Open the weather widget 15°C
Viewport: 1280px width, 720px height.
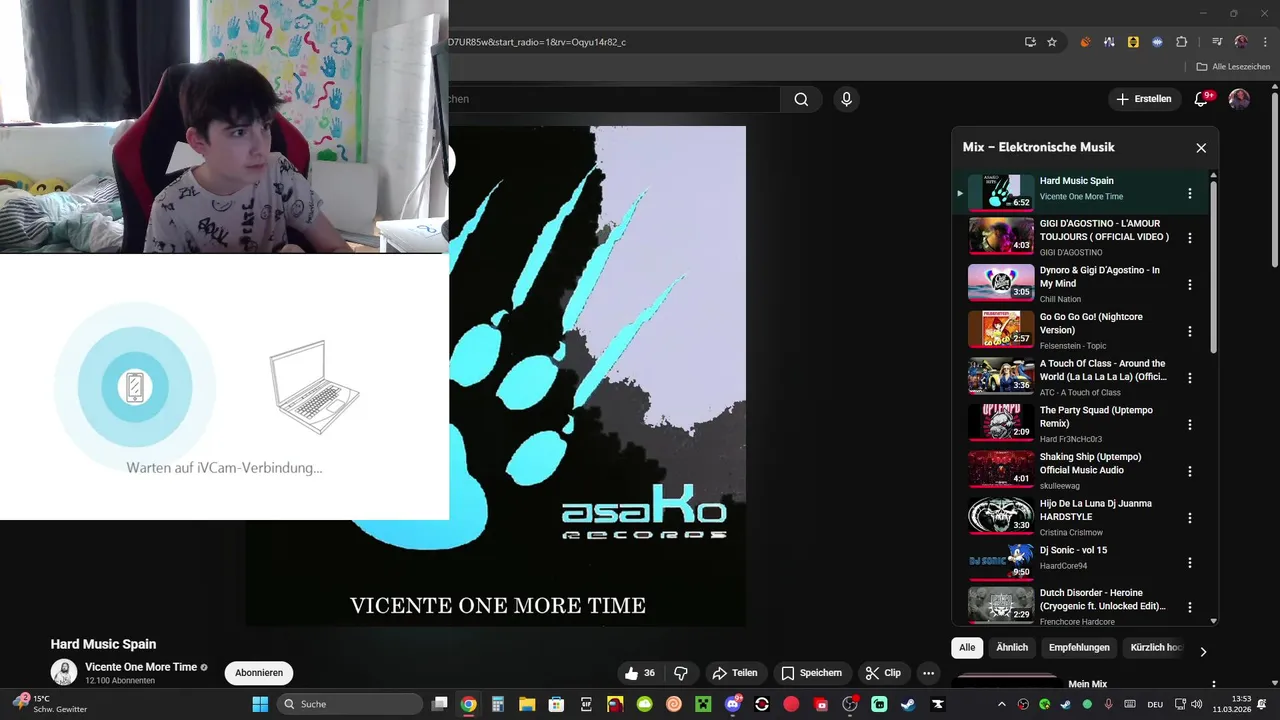[50, 704]
